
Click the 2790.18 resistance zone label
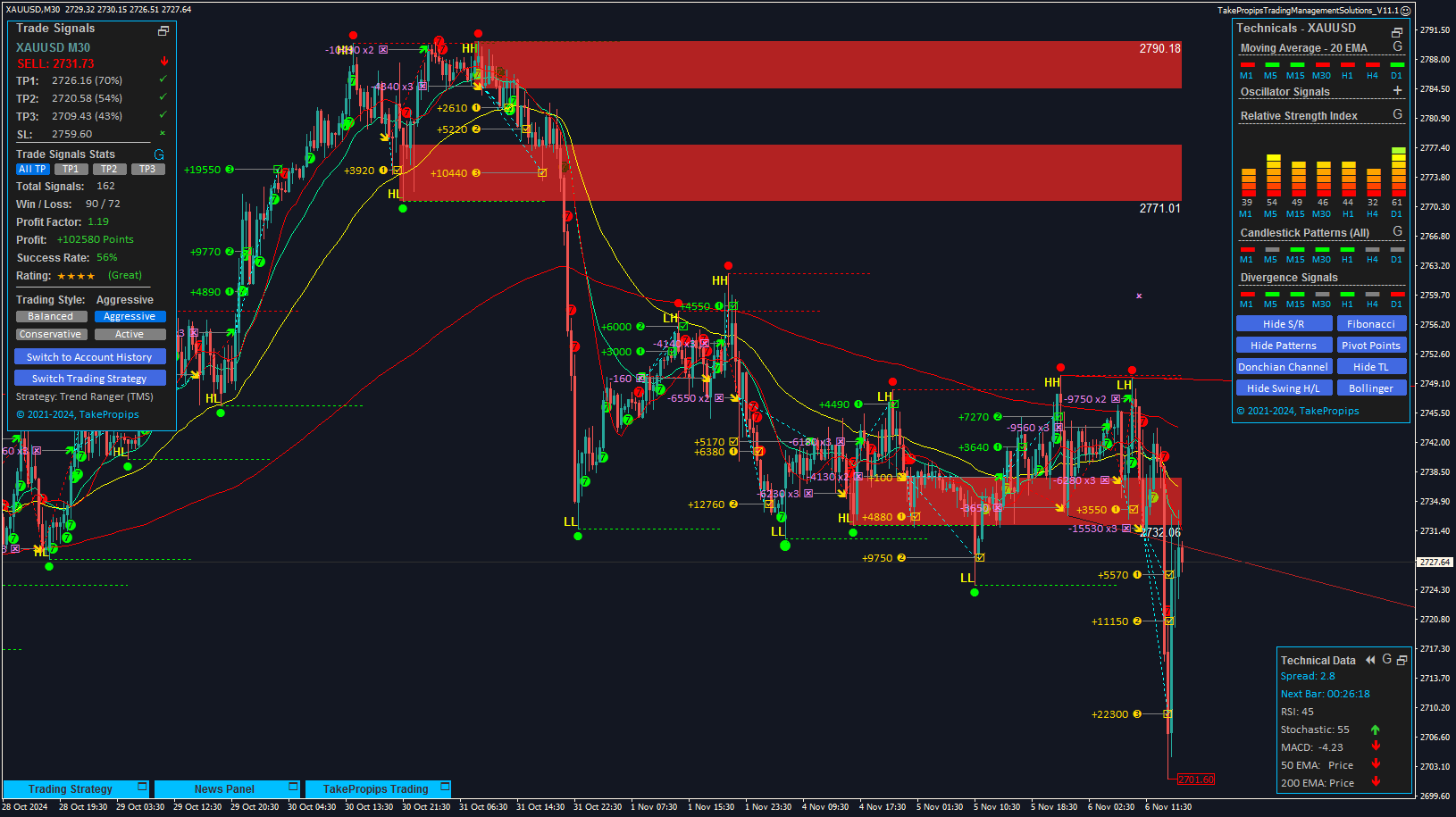[1159, 49]
